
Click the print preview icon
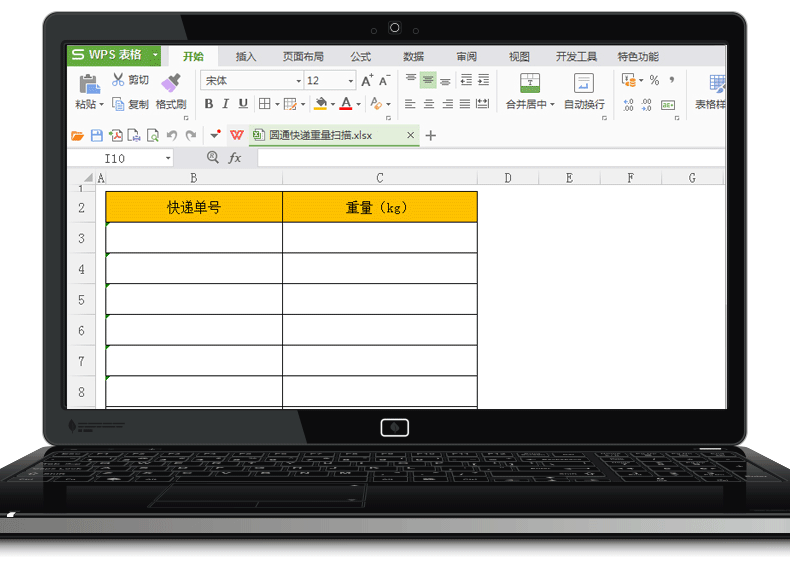[153, 135]
